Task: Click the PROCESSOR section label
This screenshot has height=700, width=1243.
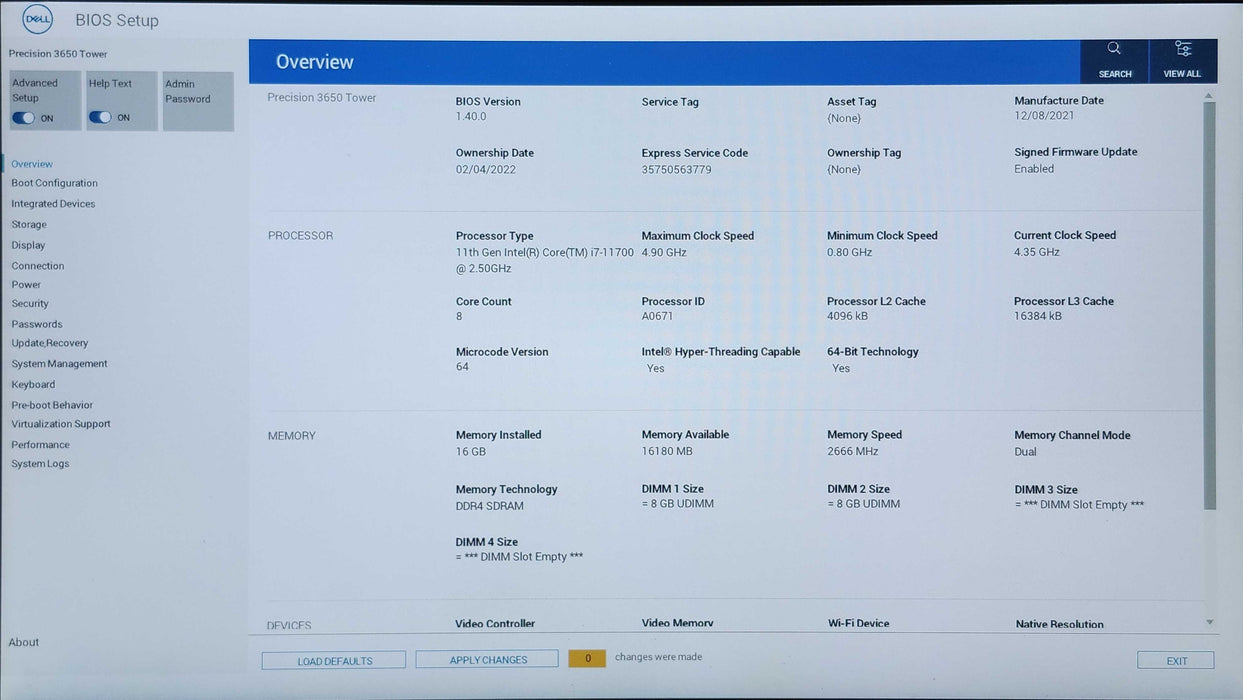Action: coord(300,236)
